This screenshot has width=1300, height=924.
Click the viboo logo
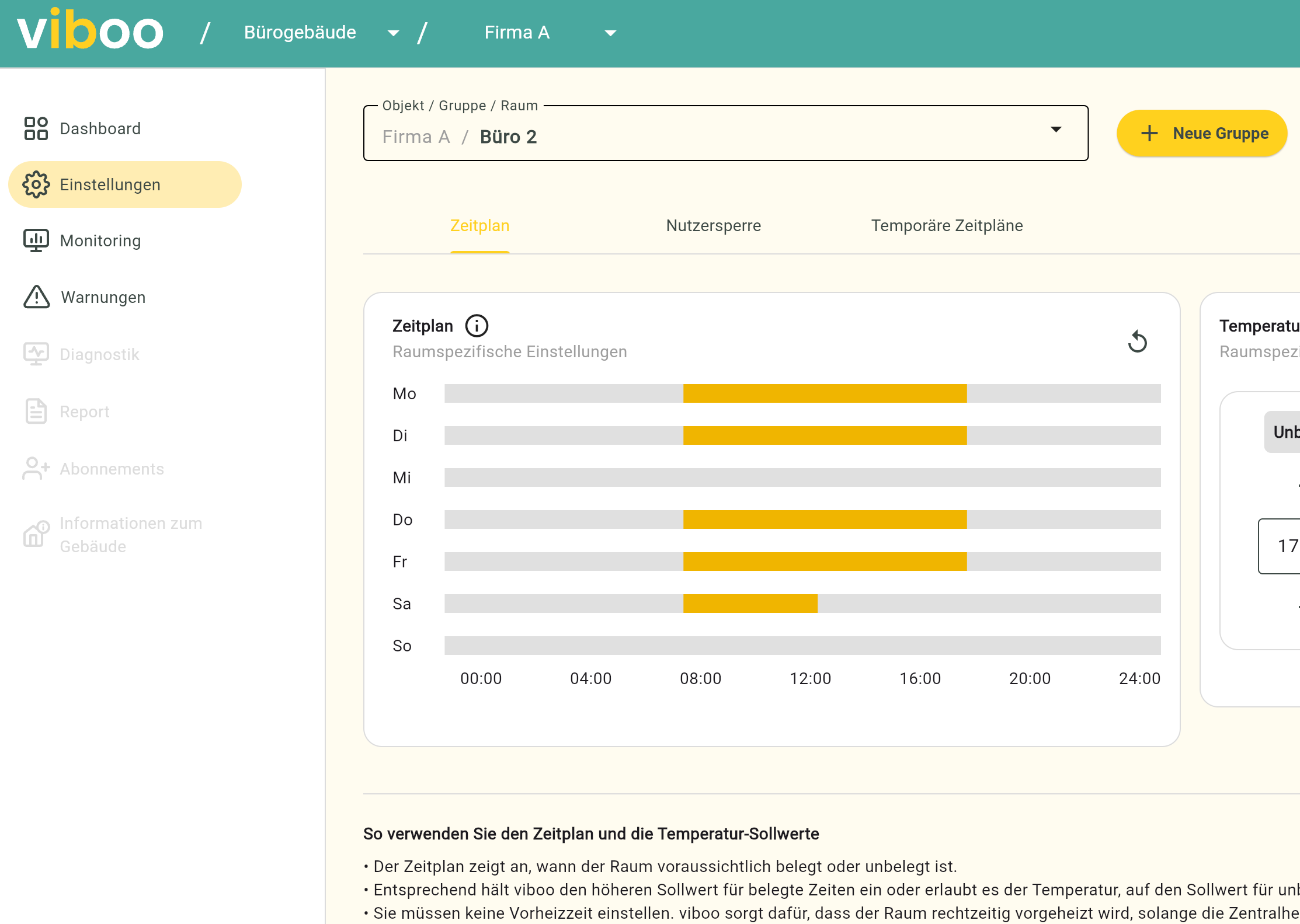[90, 30]
